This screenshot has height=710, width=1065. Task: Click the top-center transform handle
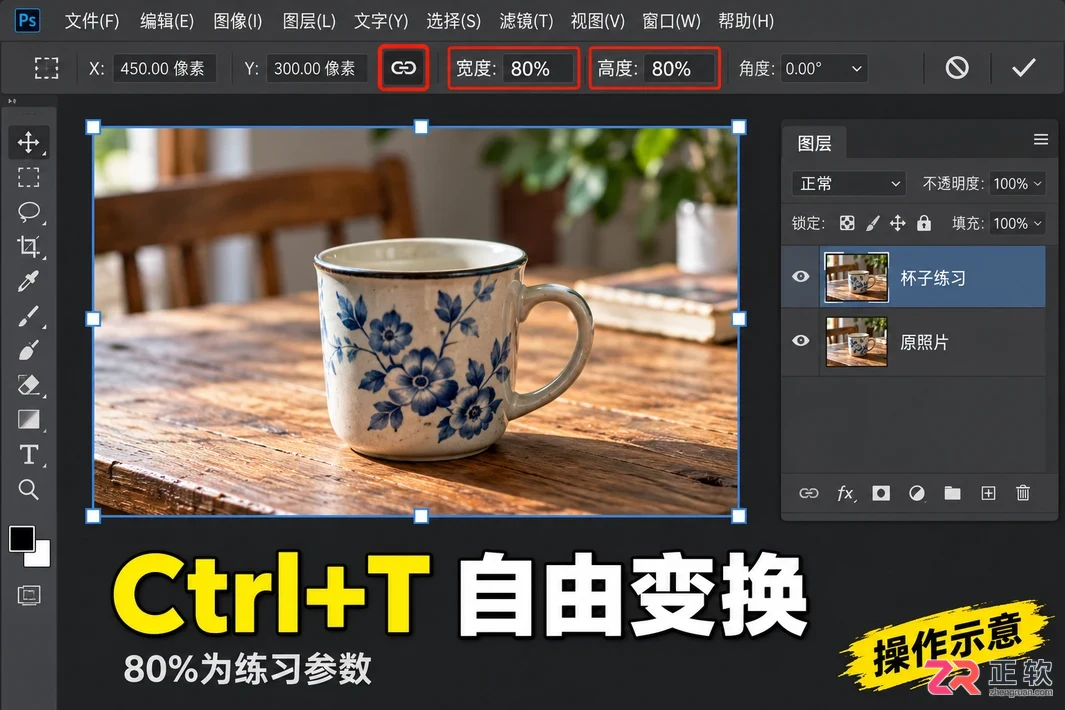pyautogui.click(x=421, y=127)
